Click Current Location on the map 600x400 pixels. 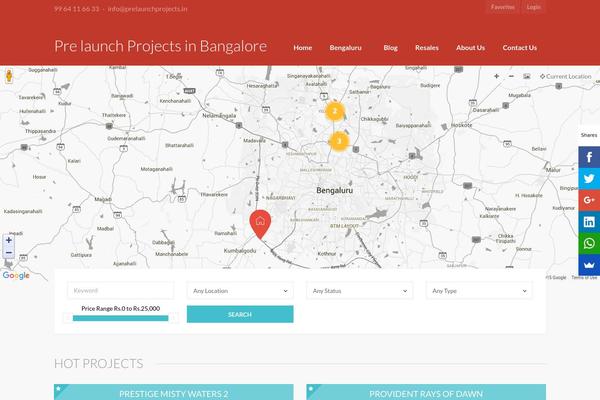(x=566, y=77)
